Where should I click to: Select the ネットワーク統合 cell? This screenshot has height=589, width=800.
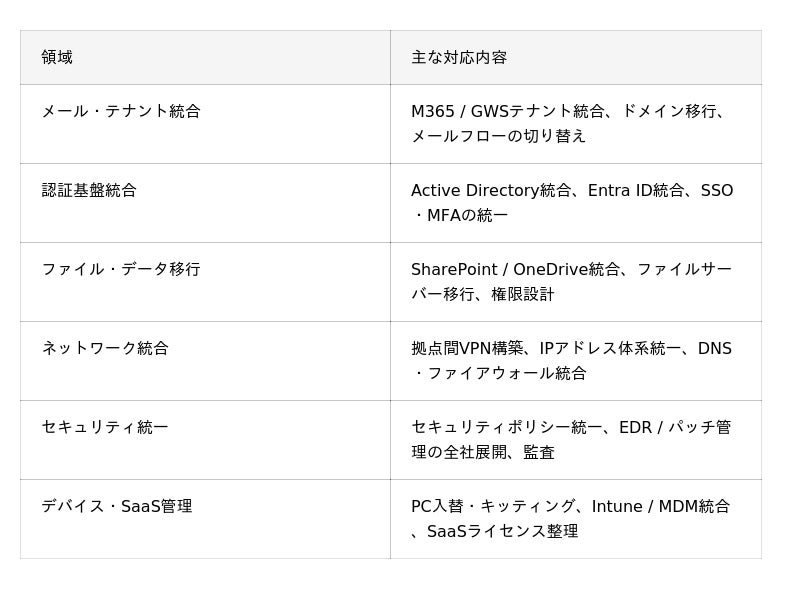tap(105, 348)
